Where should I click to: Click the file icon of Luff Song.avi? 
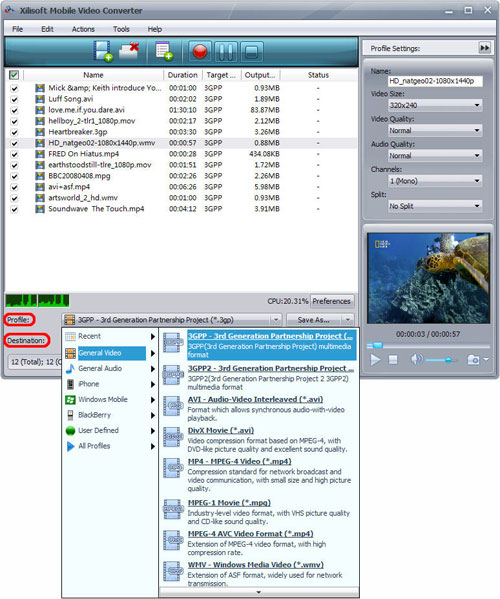point(40,99)
